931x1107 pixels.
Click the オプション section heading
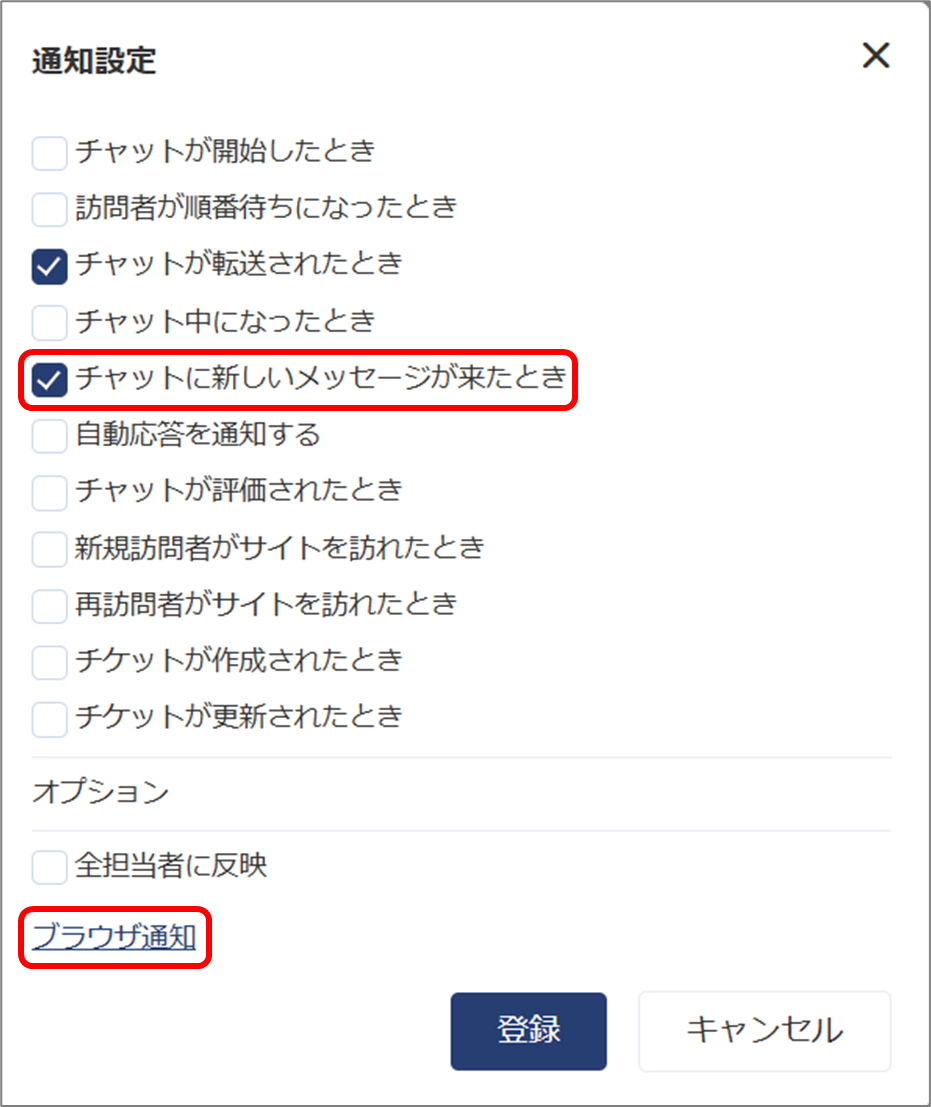[100, 791]
